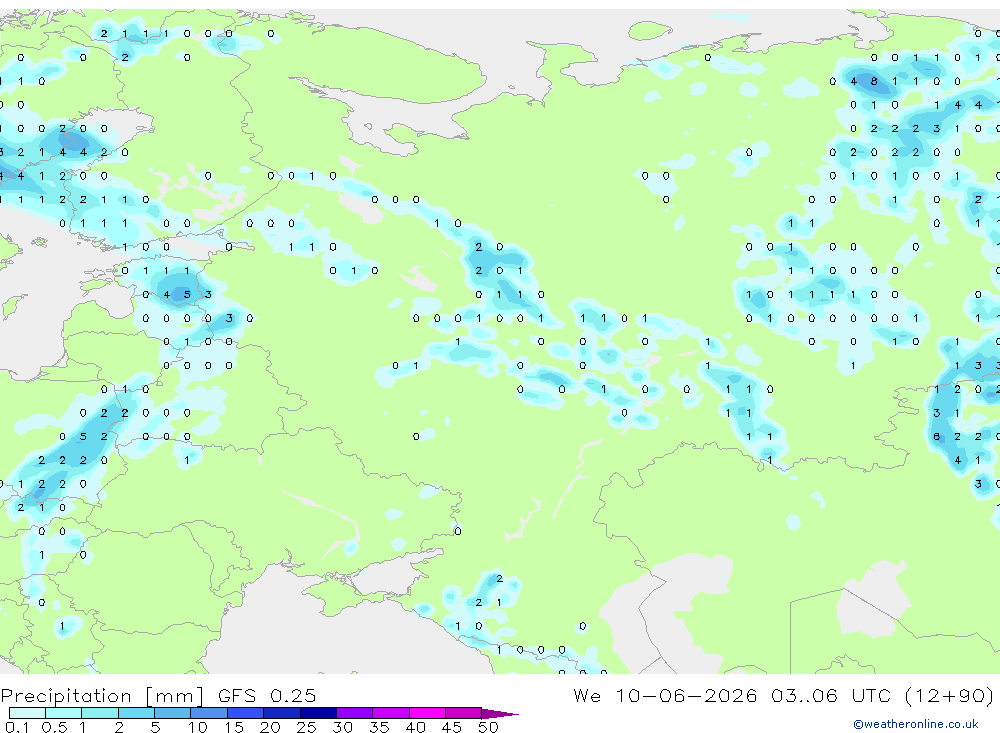Select the 15–20 mm legend color swatch
Screen dimensions: 1000x733
click(246, 713)
